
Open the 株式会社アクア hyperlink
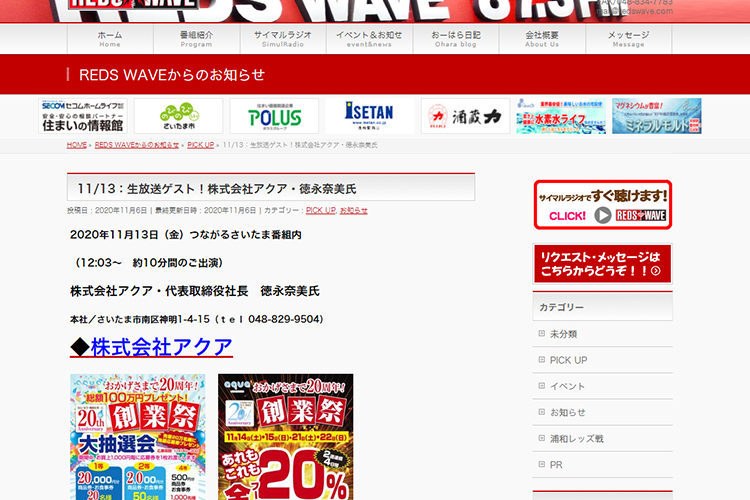(x=161, y=347)
